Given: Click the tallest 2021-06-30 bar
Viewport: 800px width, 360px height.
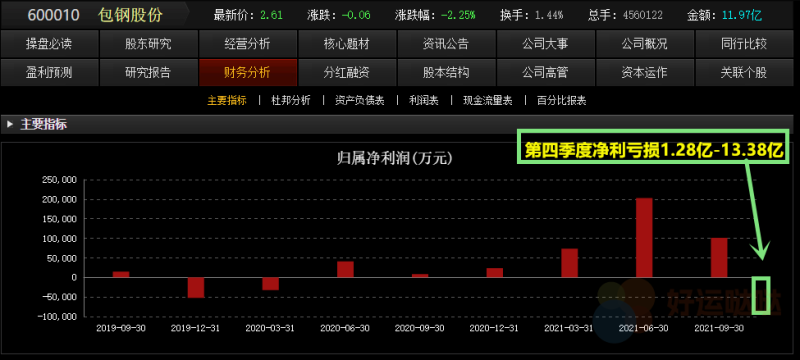Looking at the screenshot, I should 644,238.
